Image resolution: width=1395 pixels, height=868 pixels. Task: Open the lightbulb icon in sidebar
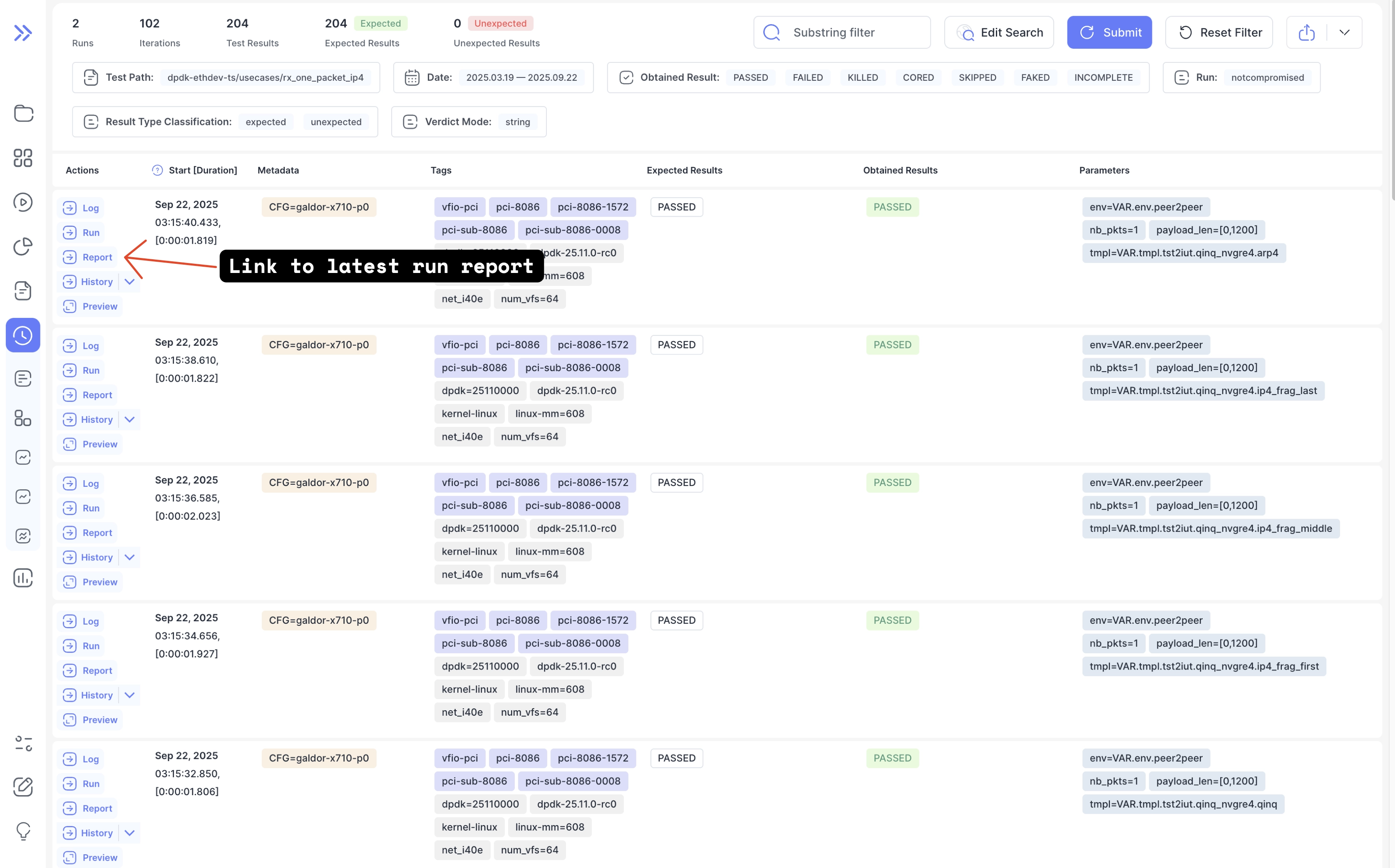coord(23,831)
